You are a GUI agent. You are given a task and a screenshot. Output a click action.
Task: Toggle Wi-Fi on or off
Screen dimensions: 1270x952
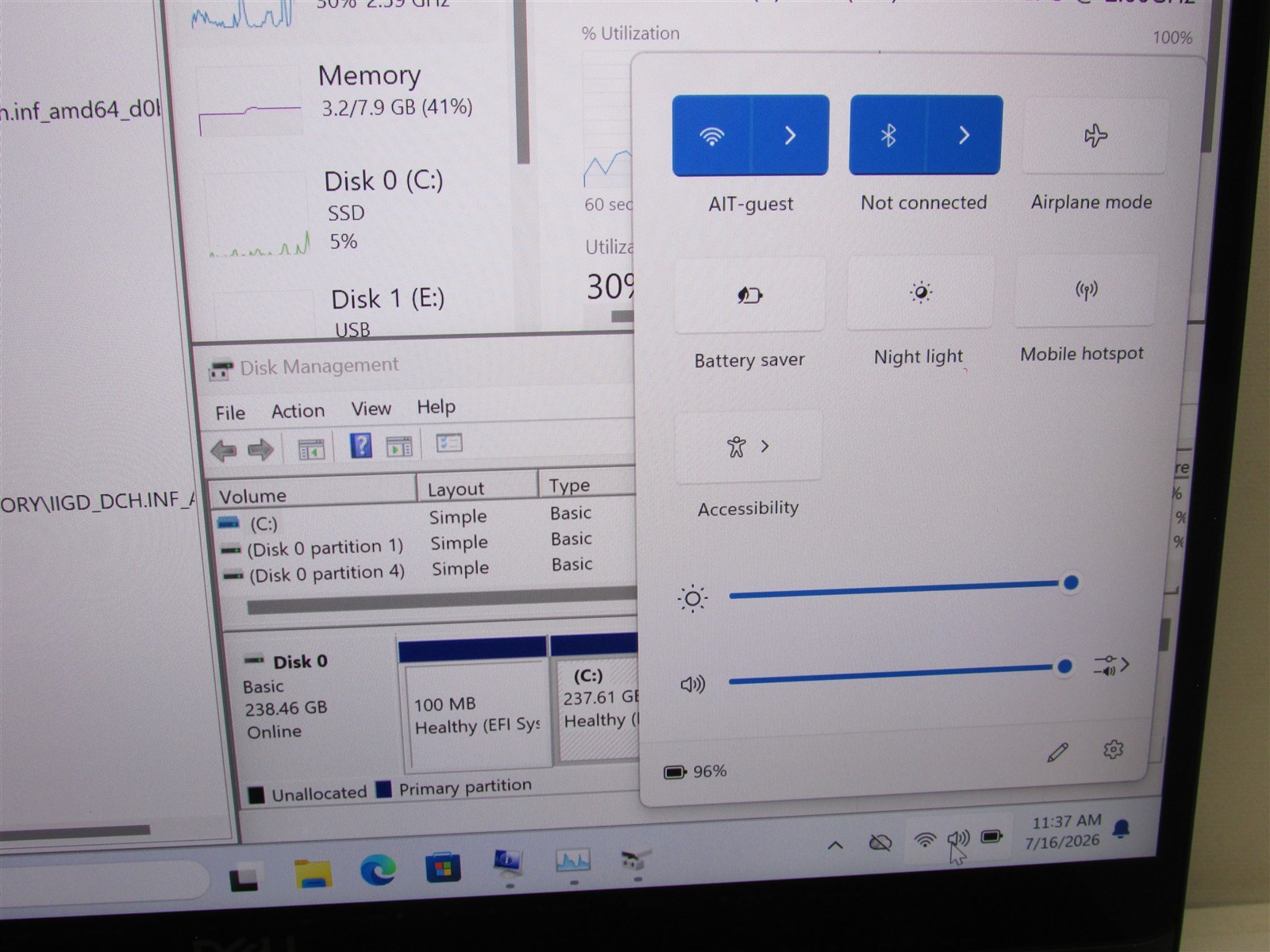click(712, 136)
